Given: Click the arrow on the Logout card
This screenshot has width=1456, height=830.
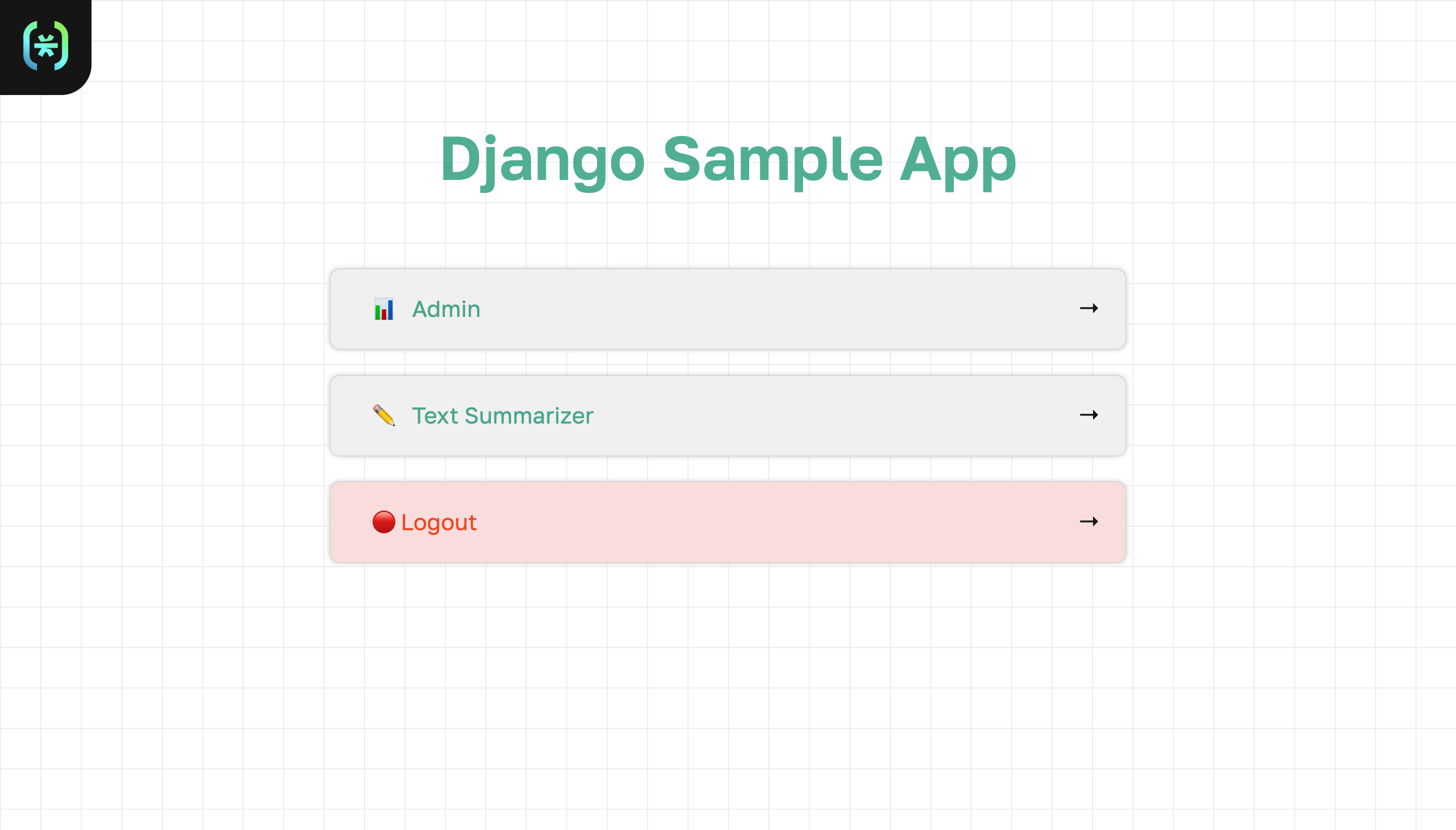Looking at the screenshot, I should (1089, 522).
